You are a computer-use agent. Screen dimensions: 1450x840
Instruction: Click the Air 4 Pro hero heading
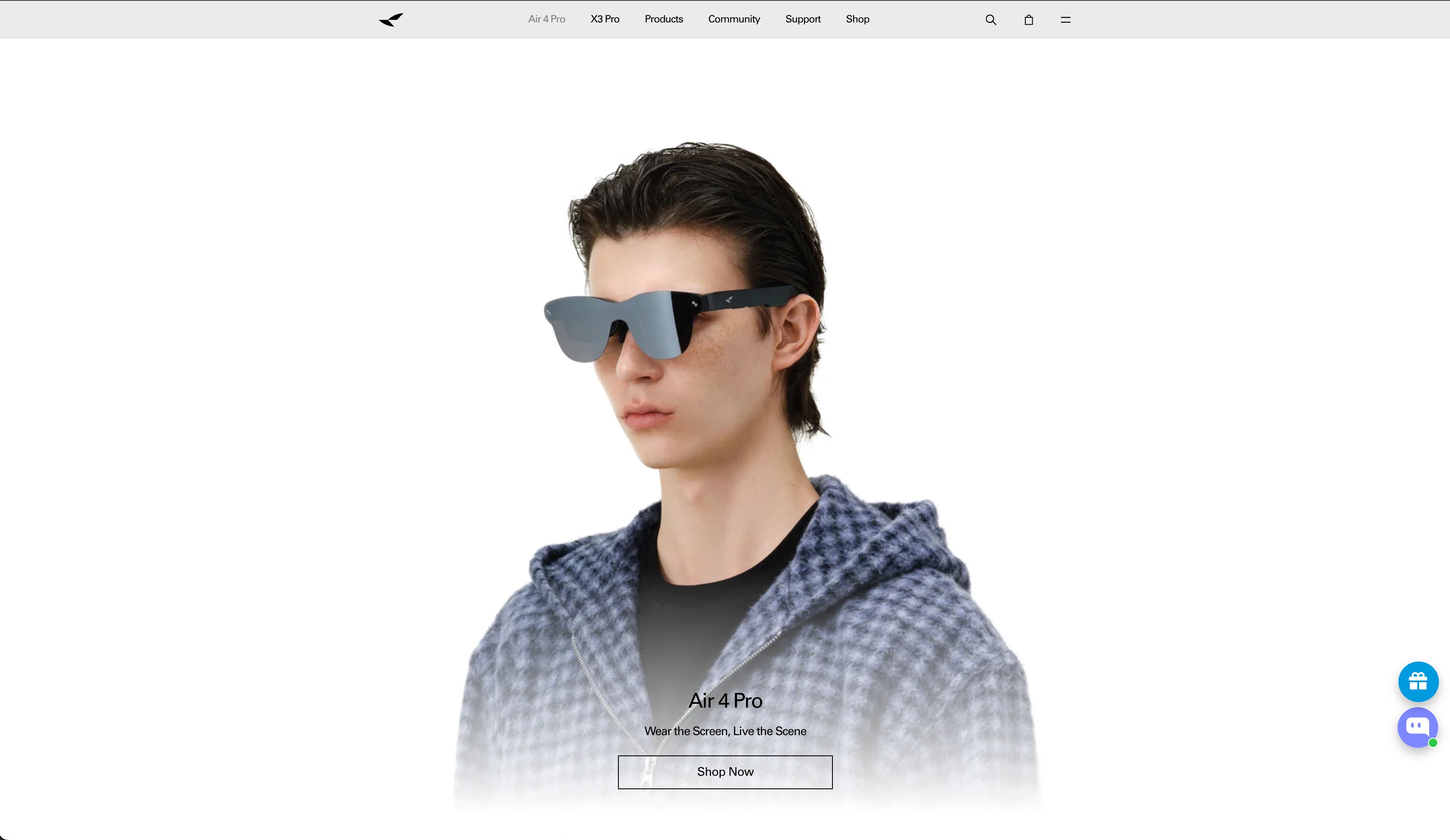[x=725, y=700]
